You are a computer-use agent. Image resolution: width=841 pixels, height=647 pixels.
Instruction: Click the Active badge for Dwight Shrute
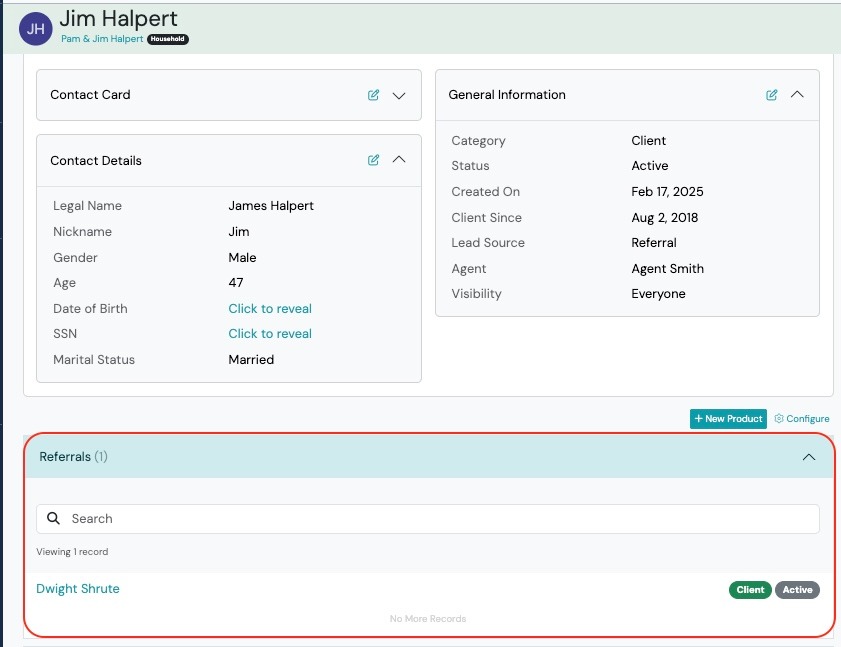point(797,590)
